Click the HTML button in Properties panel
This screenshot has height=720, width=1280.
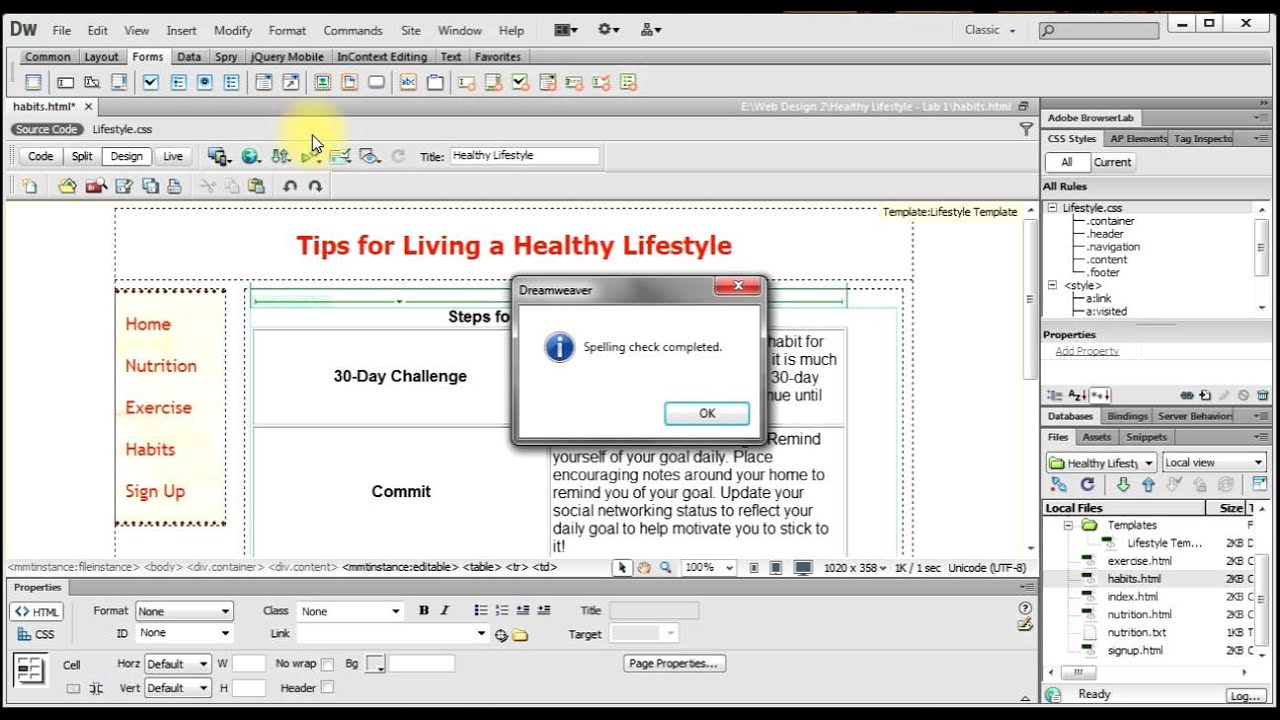click(x=37, y=612)
